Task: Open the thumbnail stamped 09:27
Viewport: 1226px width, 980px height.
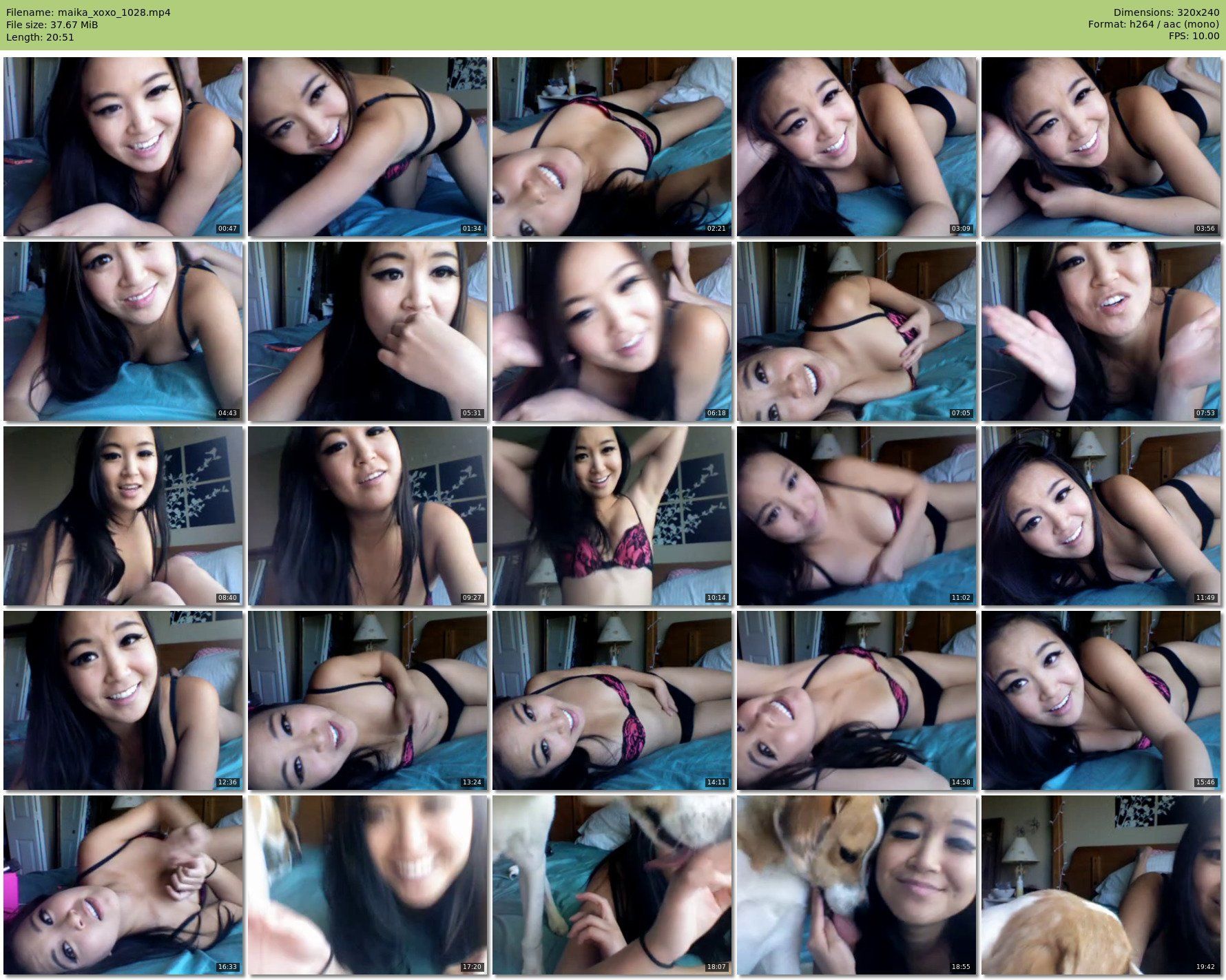Action: pyautogui.click(x=368, y=516)
